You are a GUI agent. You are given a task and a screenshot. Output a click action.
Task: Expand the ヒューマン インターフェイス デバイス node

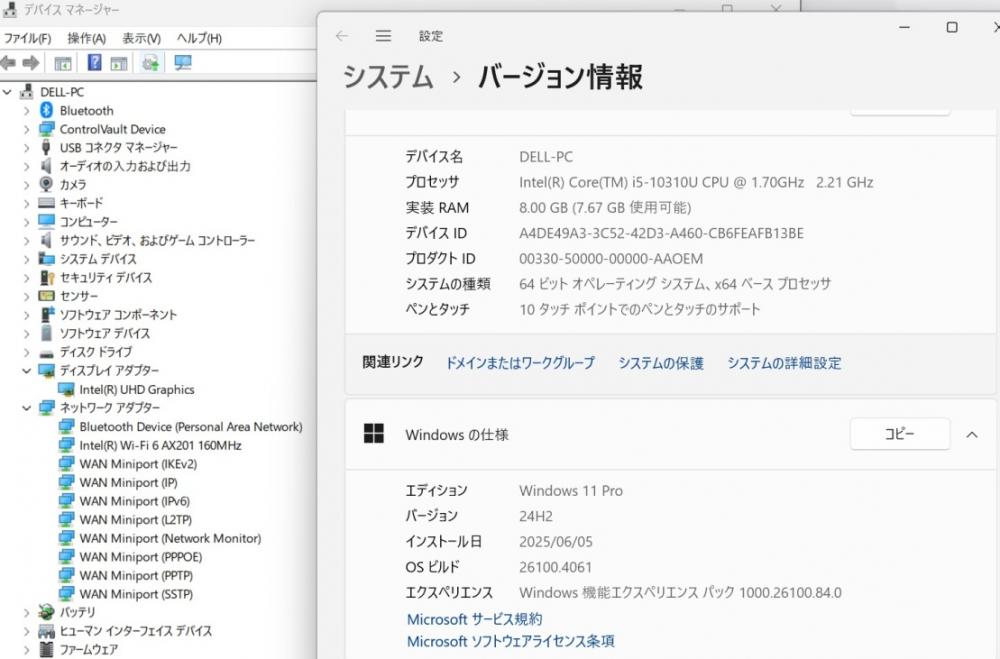[26, 631]
